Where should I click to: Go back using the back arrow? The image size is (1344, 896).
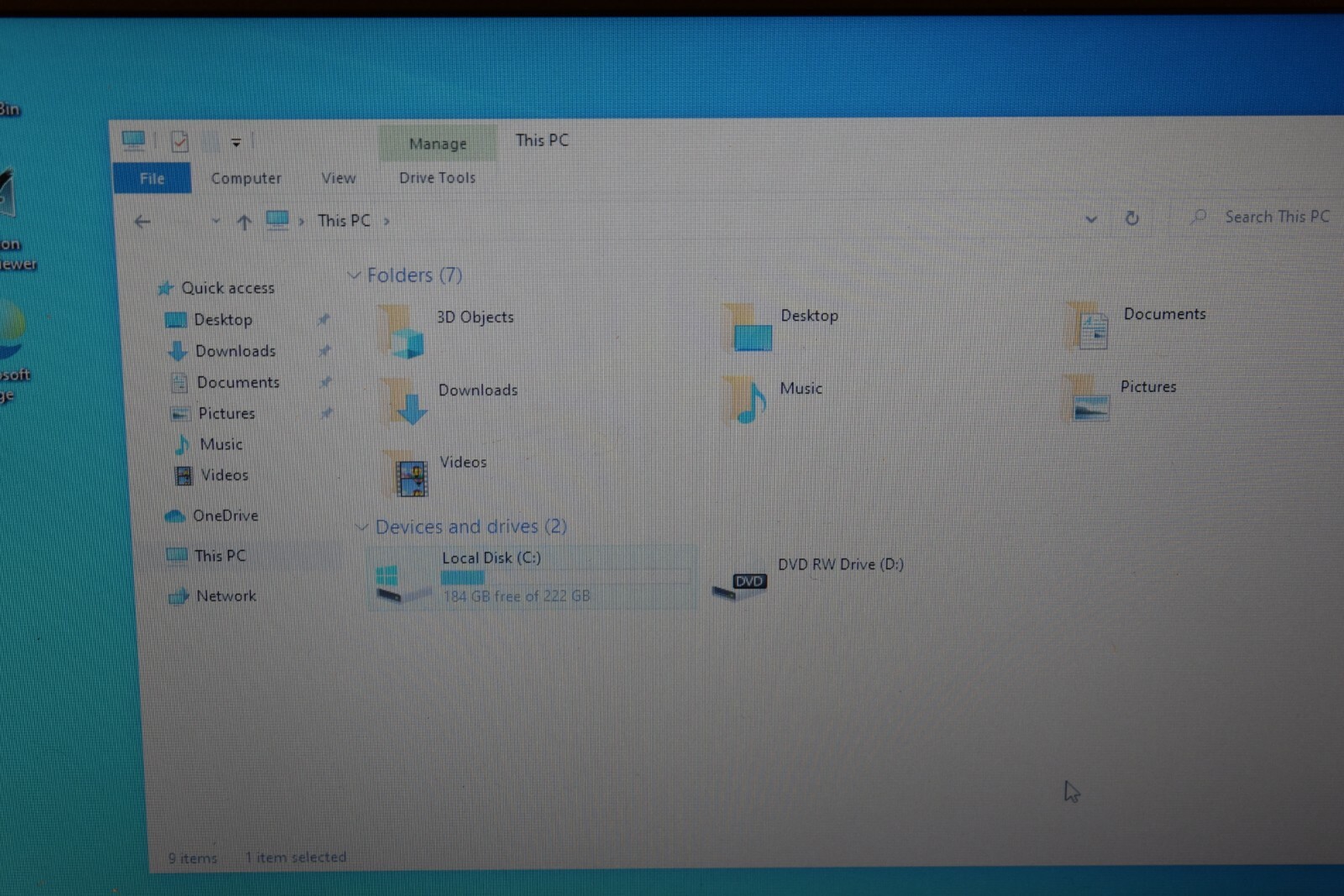[x=143, y=222]
